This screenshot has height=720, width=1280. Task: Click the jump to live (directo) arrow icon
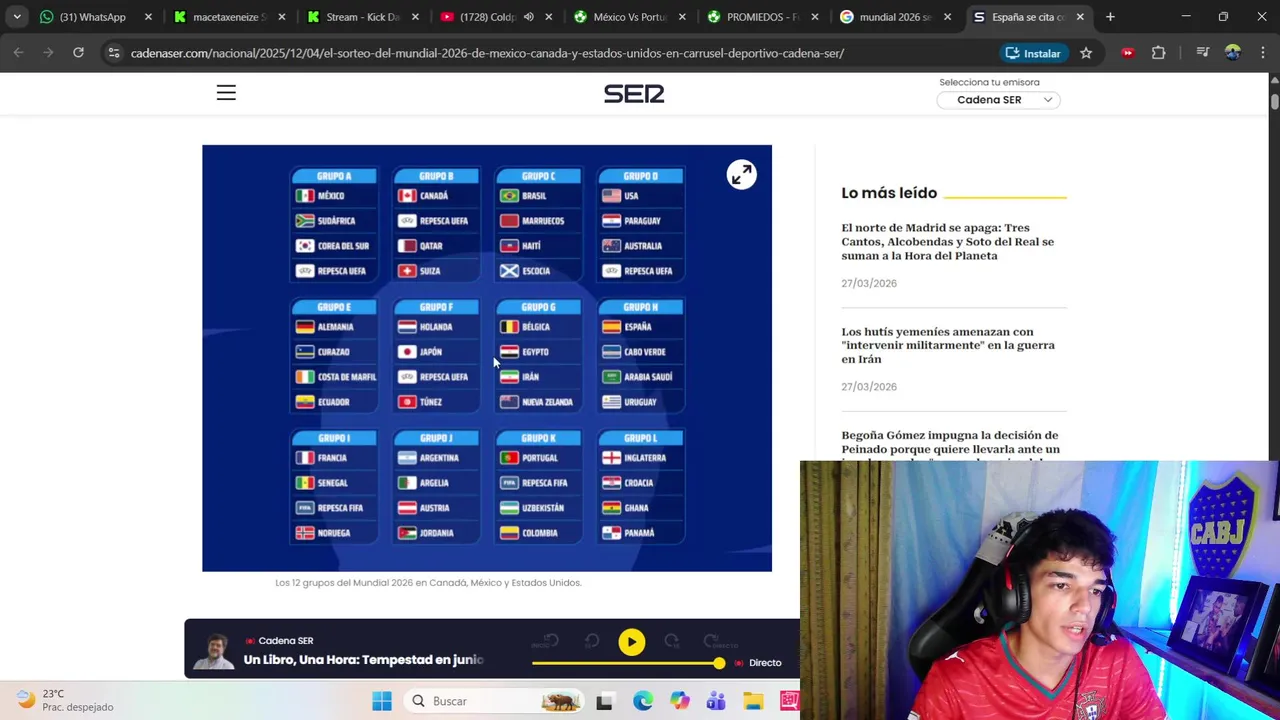pos(713,642)
